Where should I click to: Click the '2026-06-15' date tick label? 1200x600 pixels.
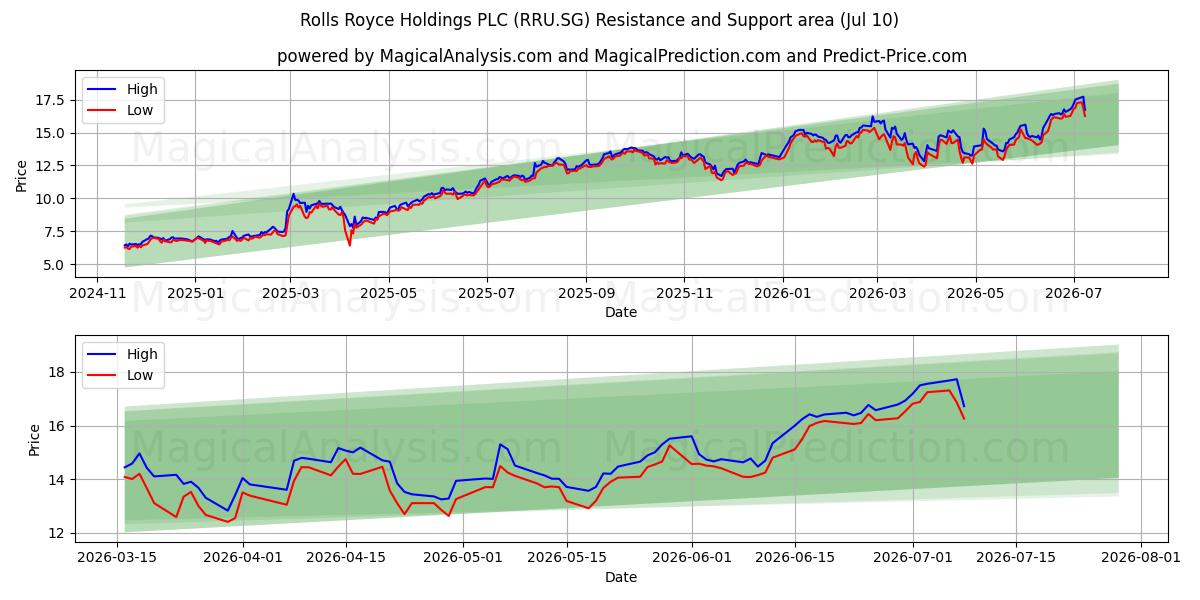pyautogui.click(x=796, y=559)
